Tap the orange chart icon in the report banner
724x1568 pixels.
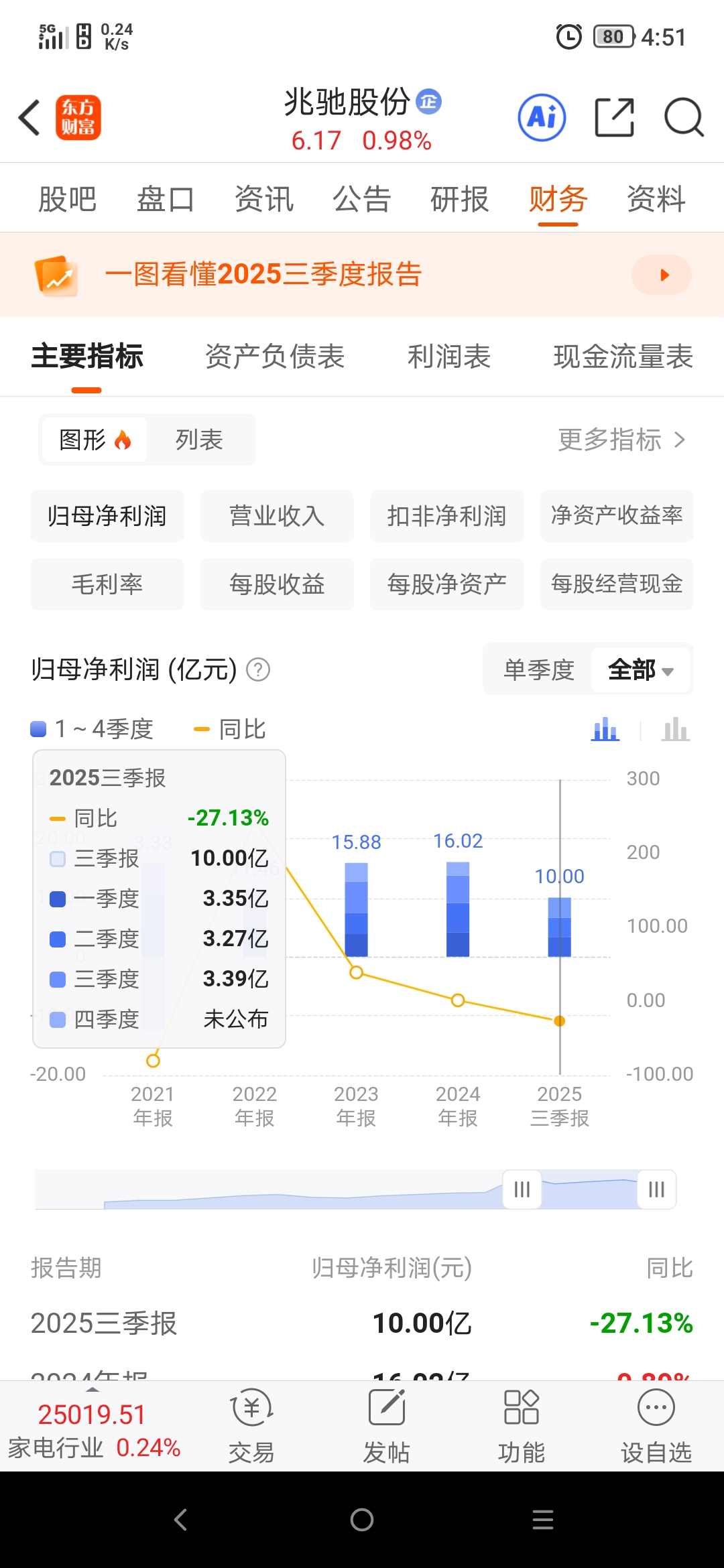(x=56, y=275)
